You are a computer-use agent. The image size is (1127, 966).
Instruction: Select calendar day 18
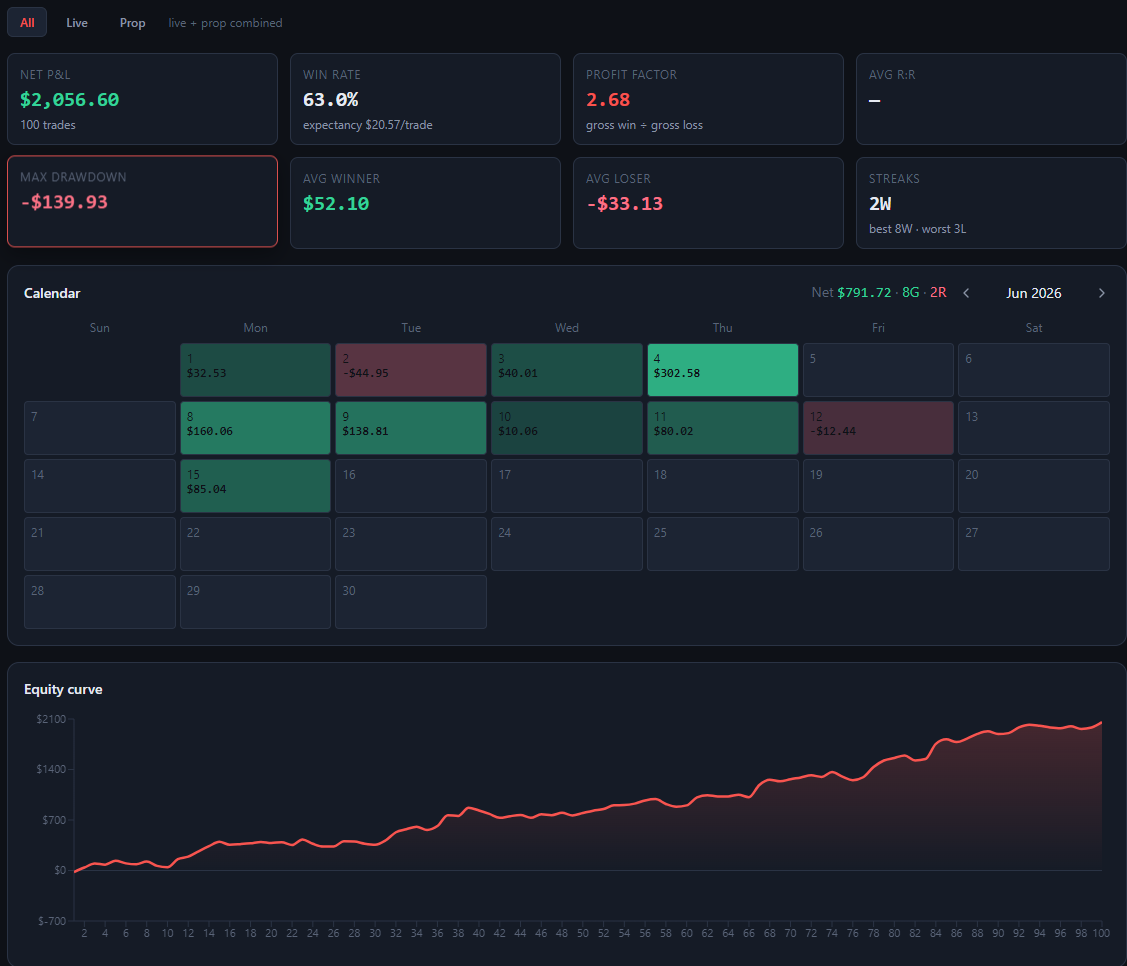[722, 486]
